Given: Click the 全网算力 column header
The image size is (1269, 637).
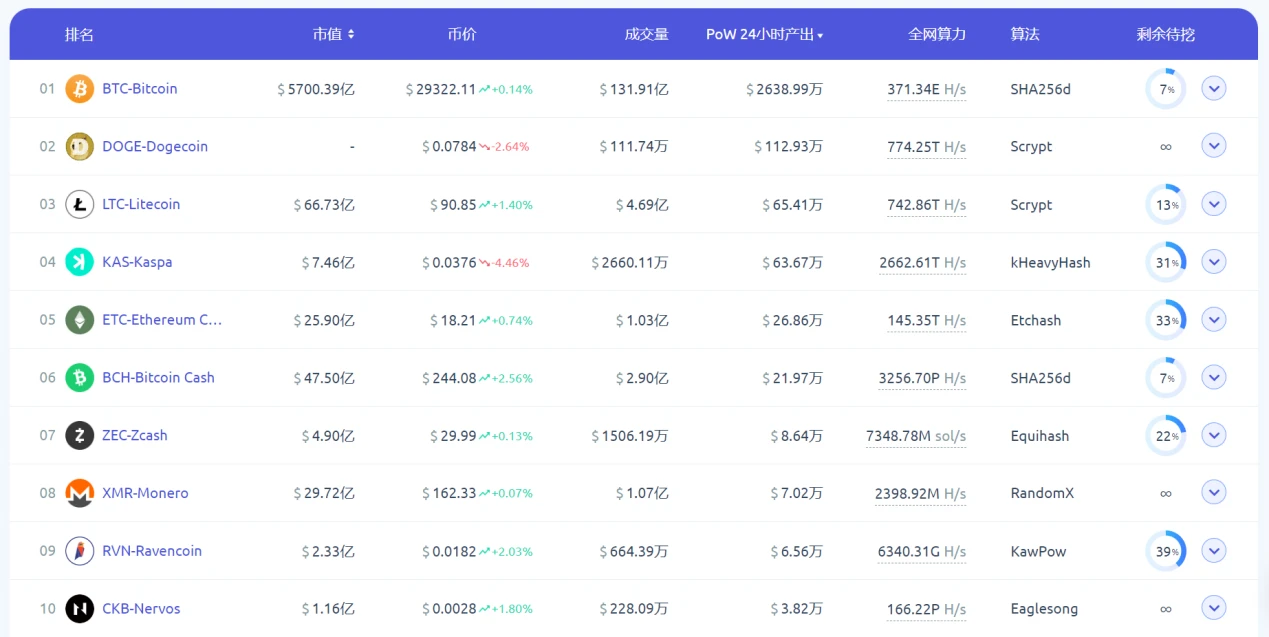Looking at the screenshot, I should 937,34.
